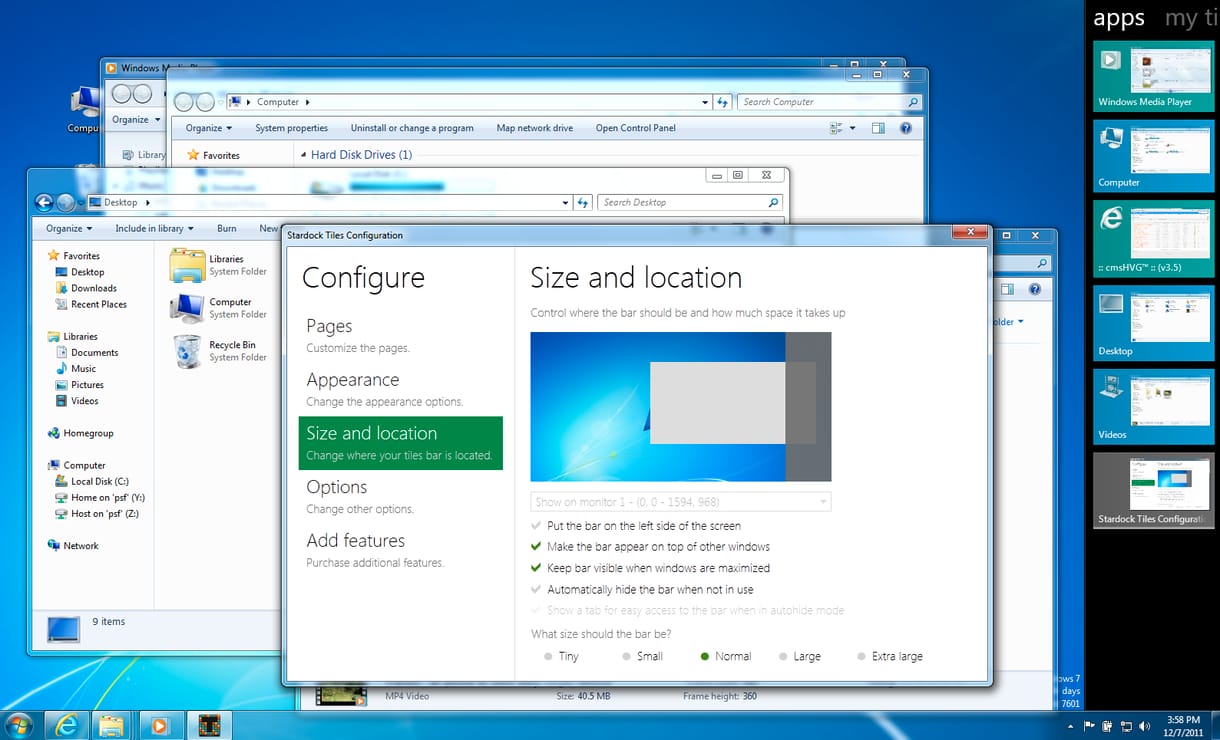
Task: Open Organize menu in Computer window
Action: tap(209, 128)
